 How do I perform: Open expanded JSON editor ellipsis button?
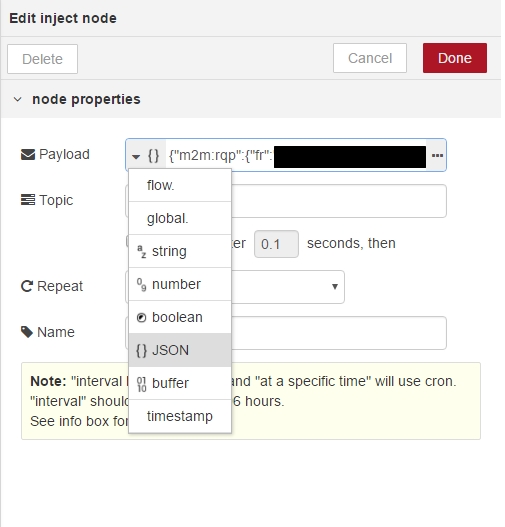437,155
